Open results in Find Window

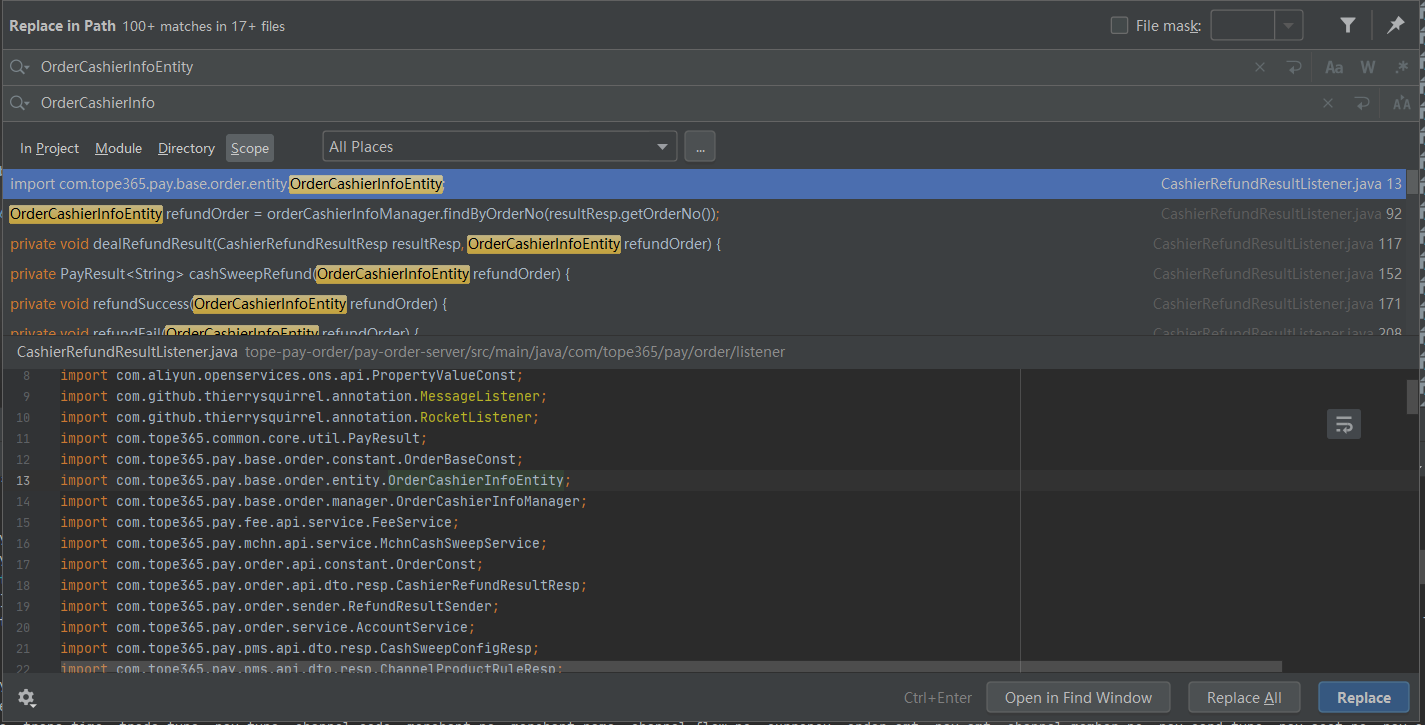[x=1078, y=697]
